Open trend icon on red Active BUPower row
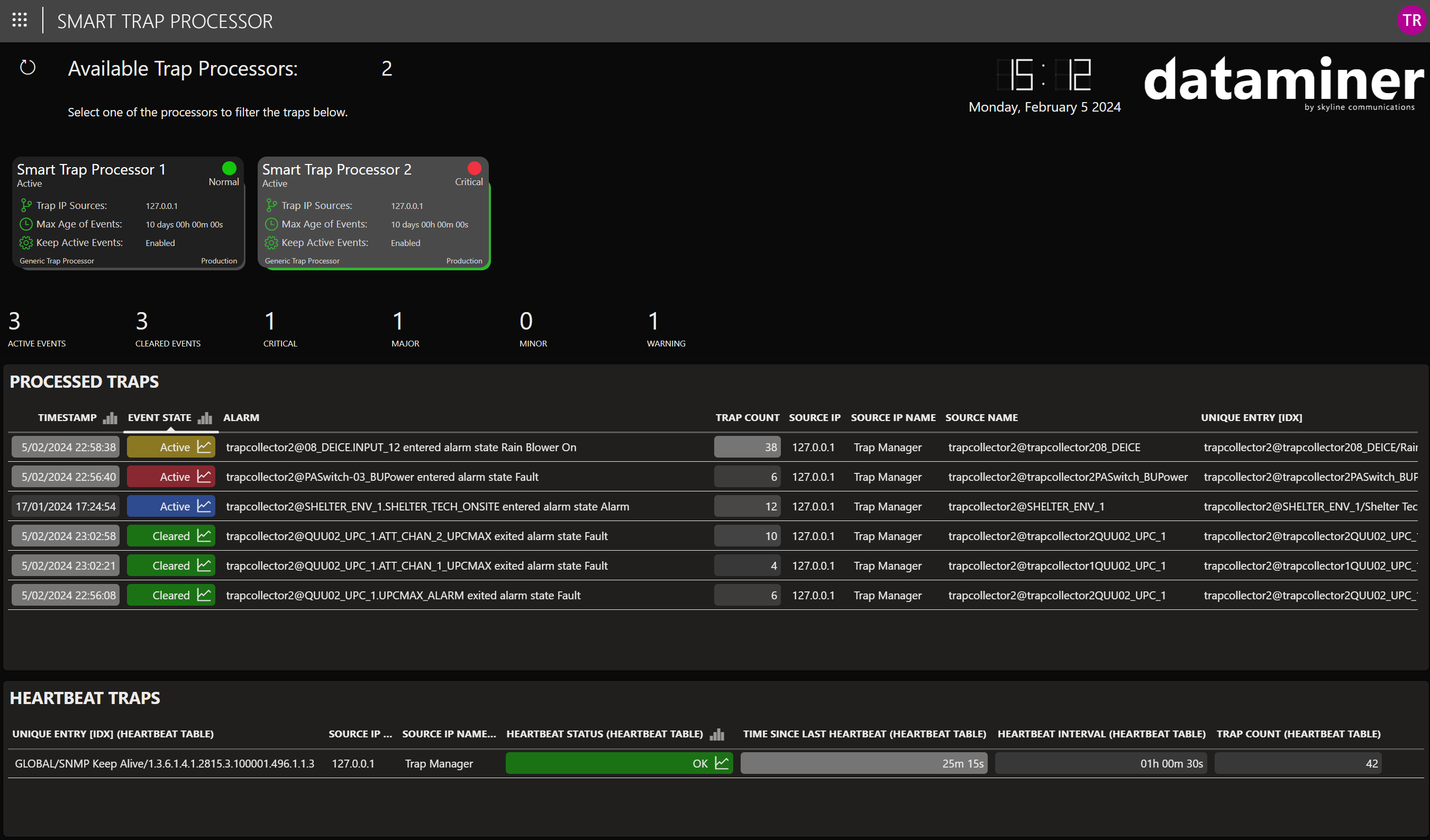1430x840 pixels. pyautogui.click(x=204, y=476)
